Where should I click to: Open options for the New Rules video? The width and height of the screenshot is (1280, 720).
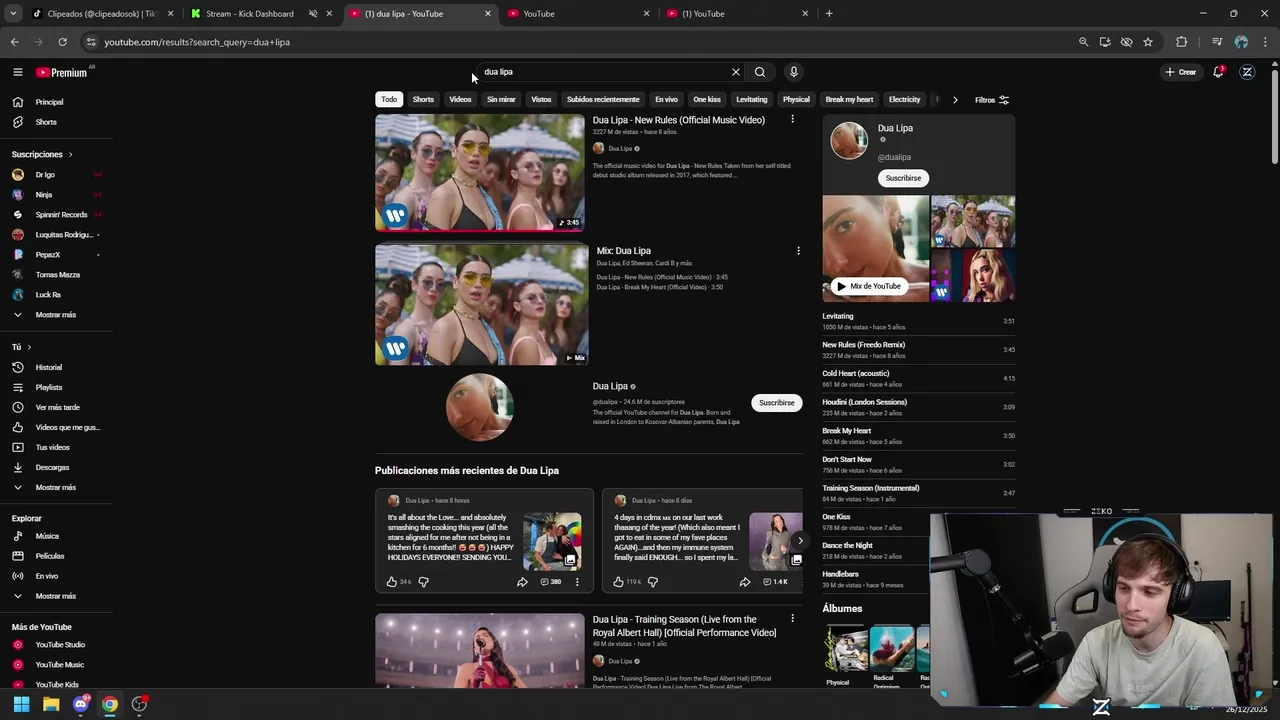pos(792,119)
